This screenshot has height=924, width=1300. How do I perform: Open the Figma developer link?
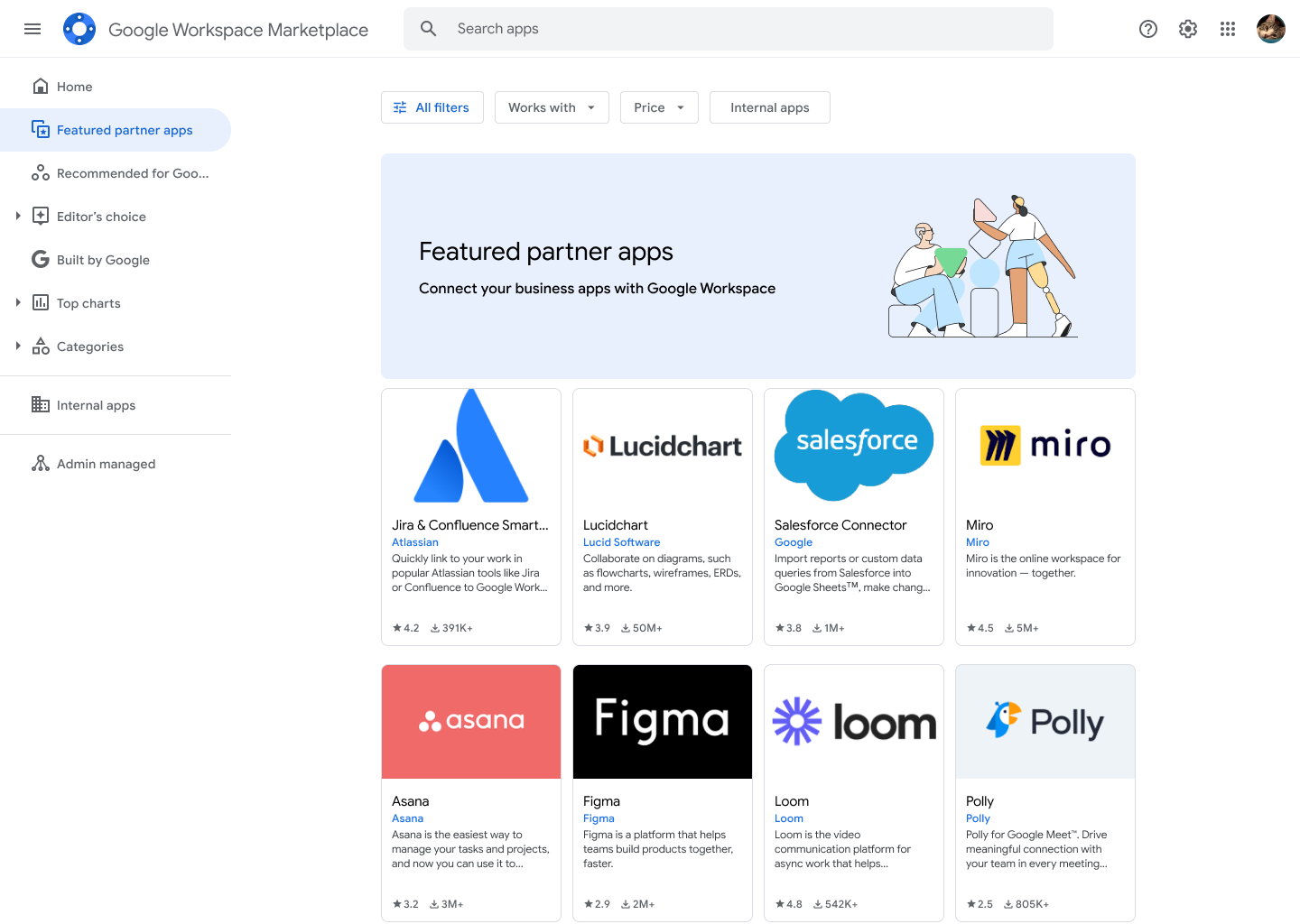pyautogui.click(x=599, y=818)
